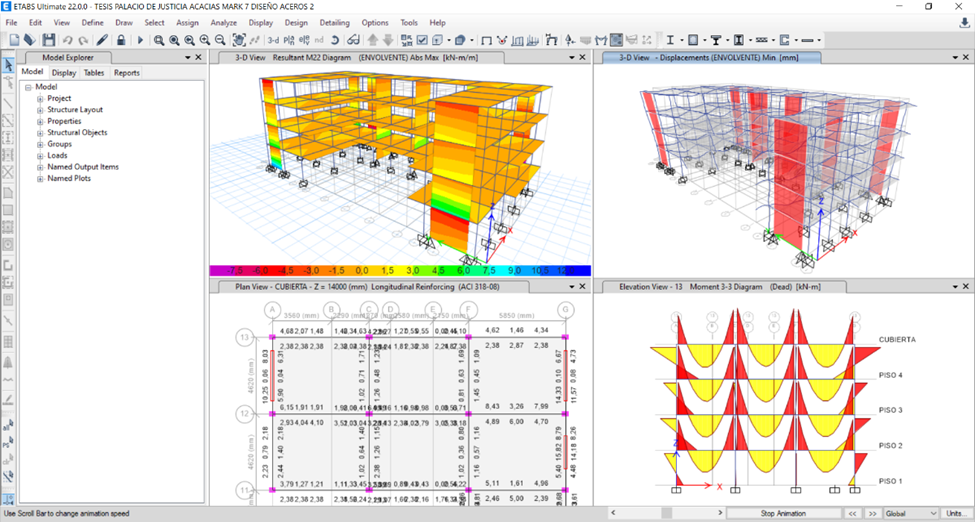Toggle the Lock model padlock icon
The image size is (975, 522).
(x=121, y=40)
